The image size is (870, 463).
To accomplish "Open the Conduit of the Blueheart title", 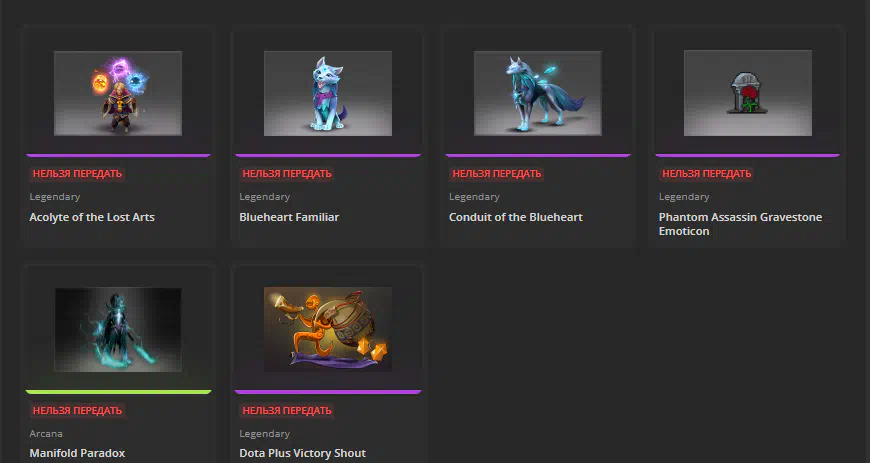I will point(516,217).
